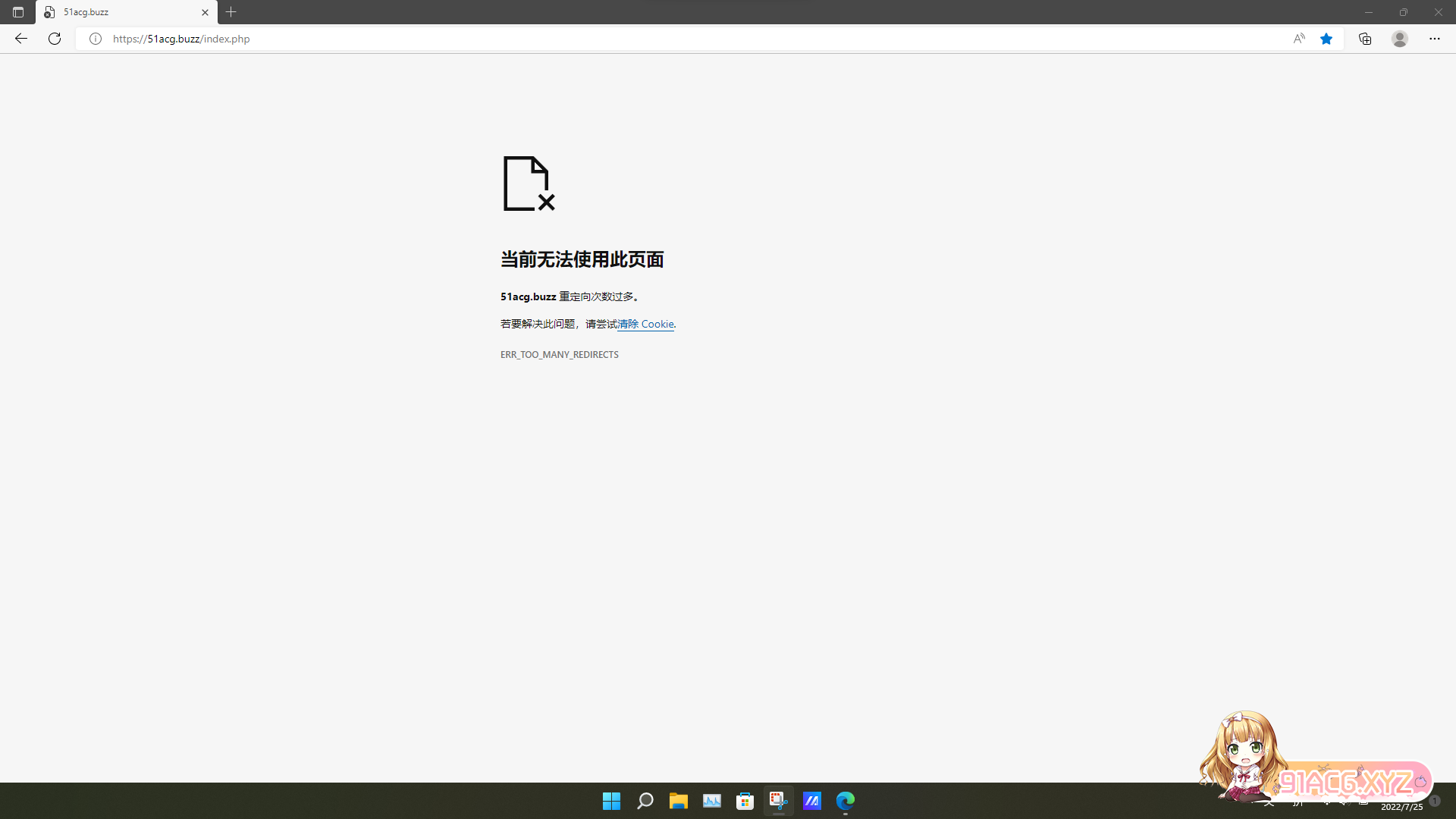Screen dimensions: 1456x819
Task: Refresh the current page
Action: point(55,39)
